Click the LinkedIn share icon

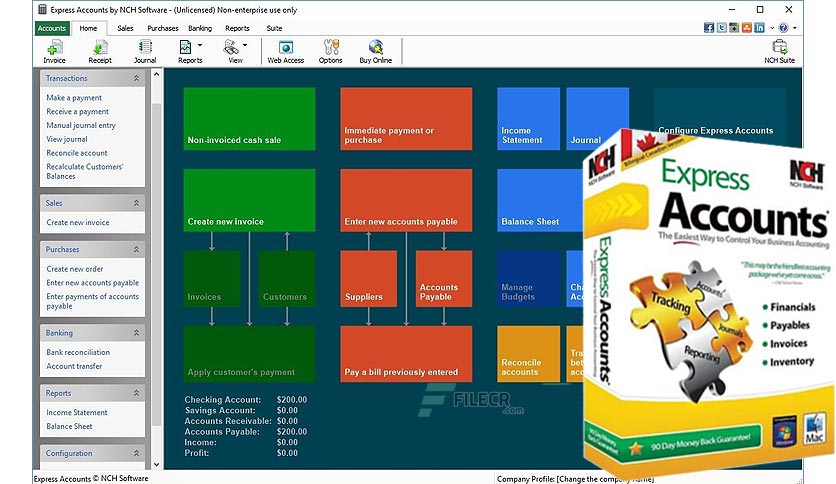point(759,28)
